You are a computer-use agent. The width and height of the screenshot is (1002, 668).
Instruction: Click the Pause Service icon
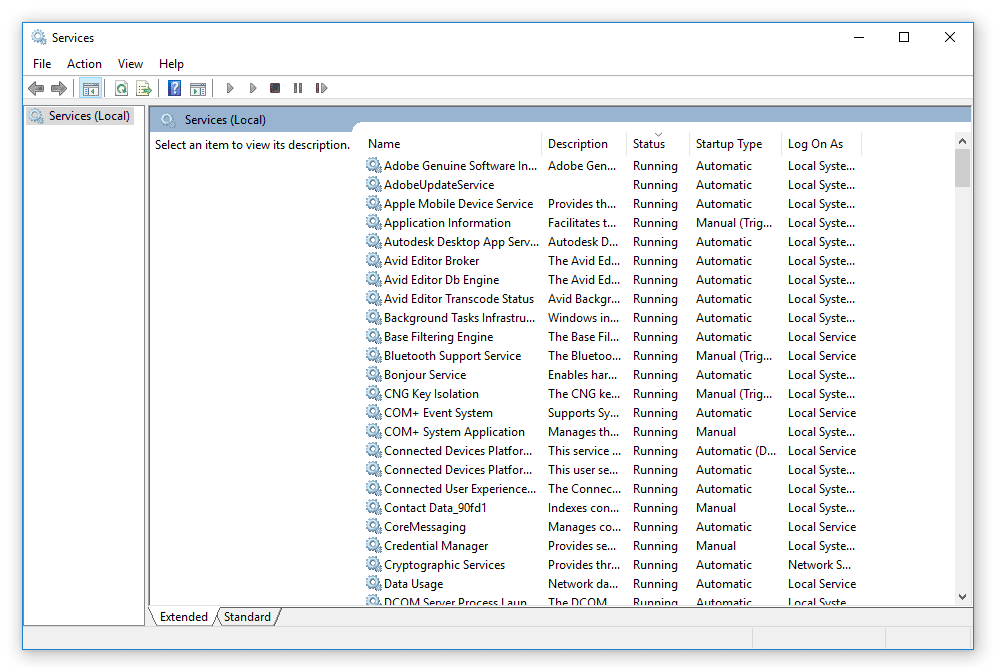point(298,88)
